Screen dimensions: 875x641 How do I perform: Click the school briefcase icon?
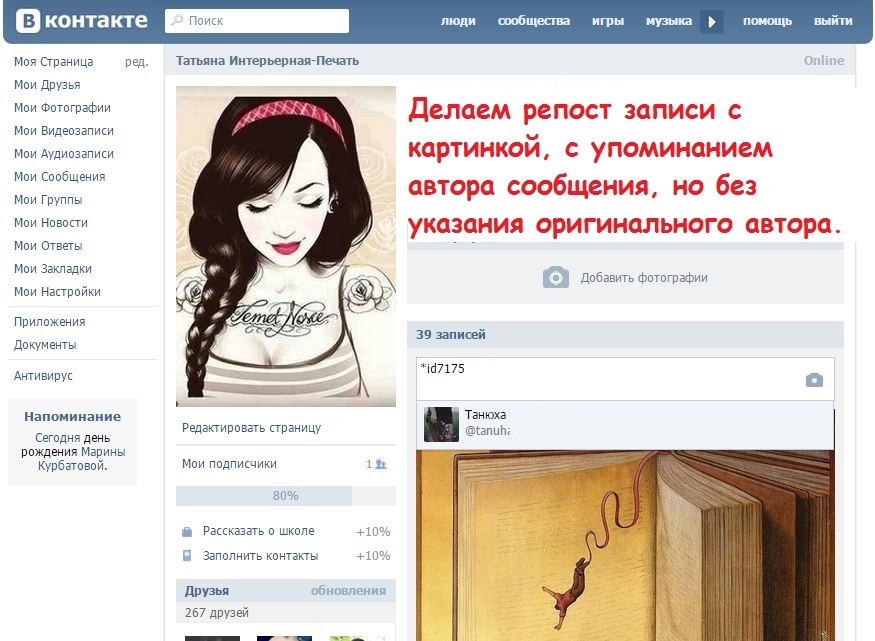click(x=187, y=532)
